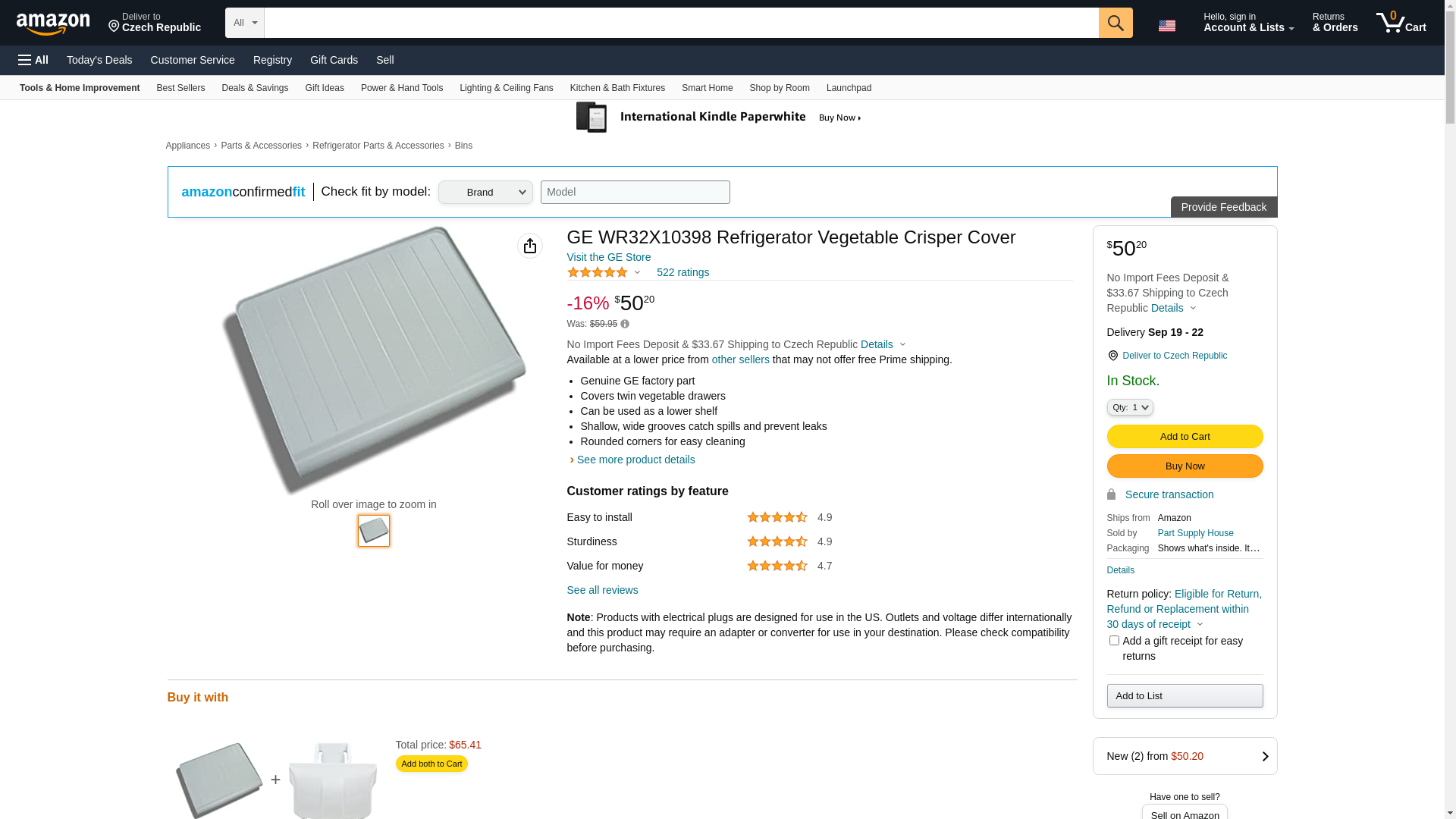Open the search category All dropdown
The height and width of the screenshot is (819, 1456).
point(244,23)
